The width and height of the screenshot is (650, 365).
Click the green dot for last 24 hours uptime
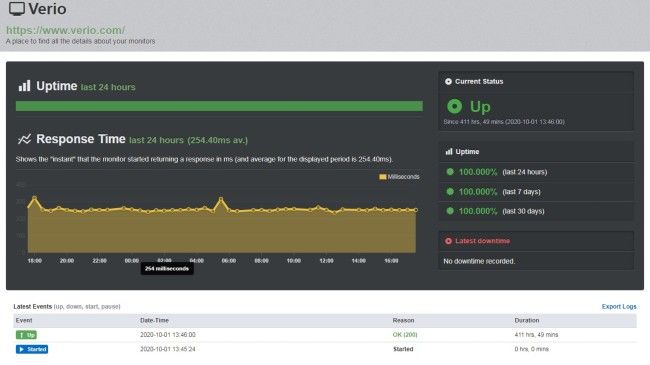(450, 172)
